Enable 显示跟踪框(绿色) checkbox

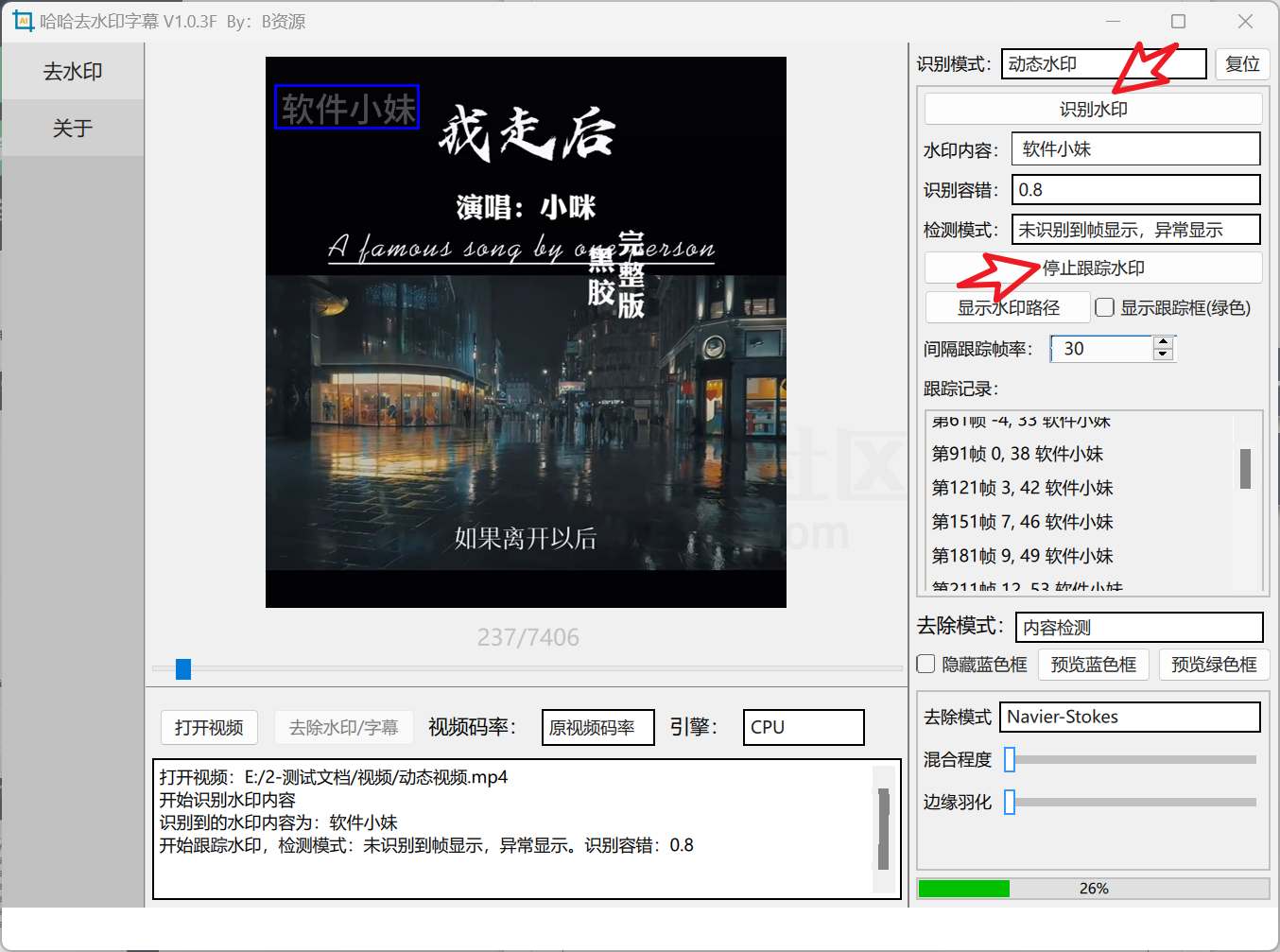(1104, 306)
